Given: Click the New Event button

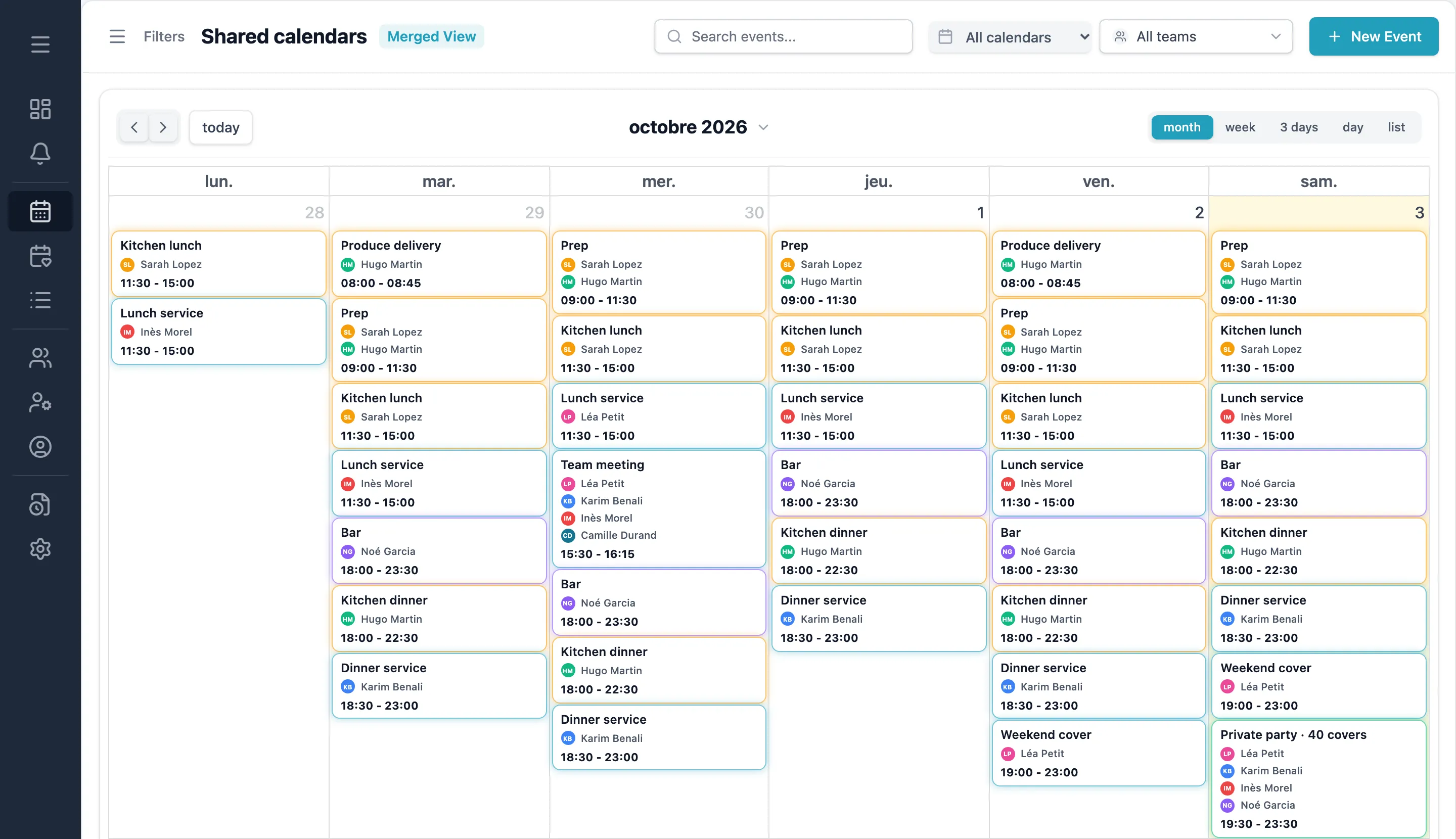Looking at the screenshot, I should point(1374,36).
